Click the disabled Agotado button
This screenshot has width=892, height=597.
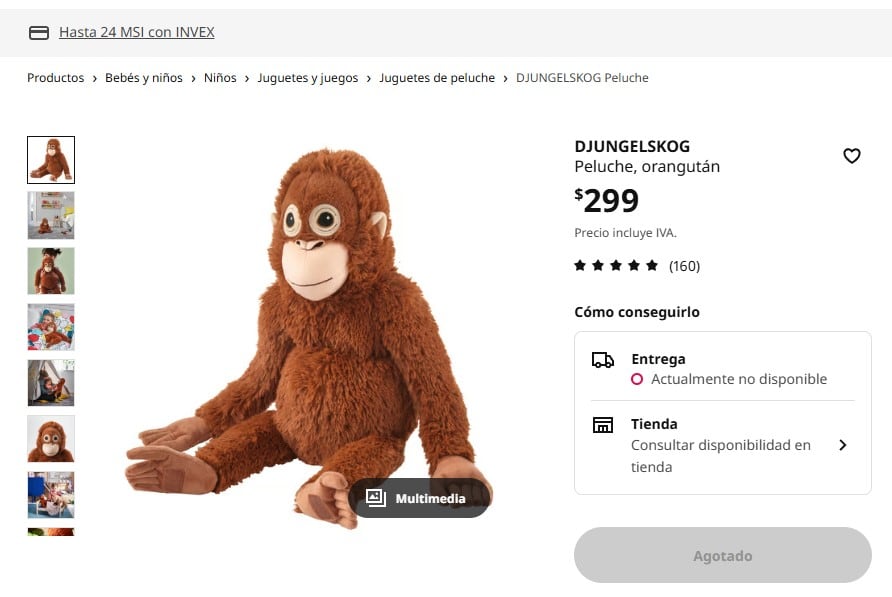pos(722,555)
